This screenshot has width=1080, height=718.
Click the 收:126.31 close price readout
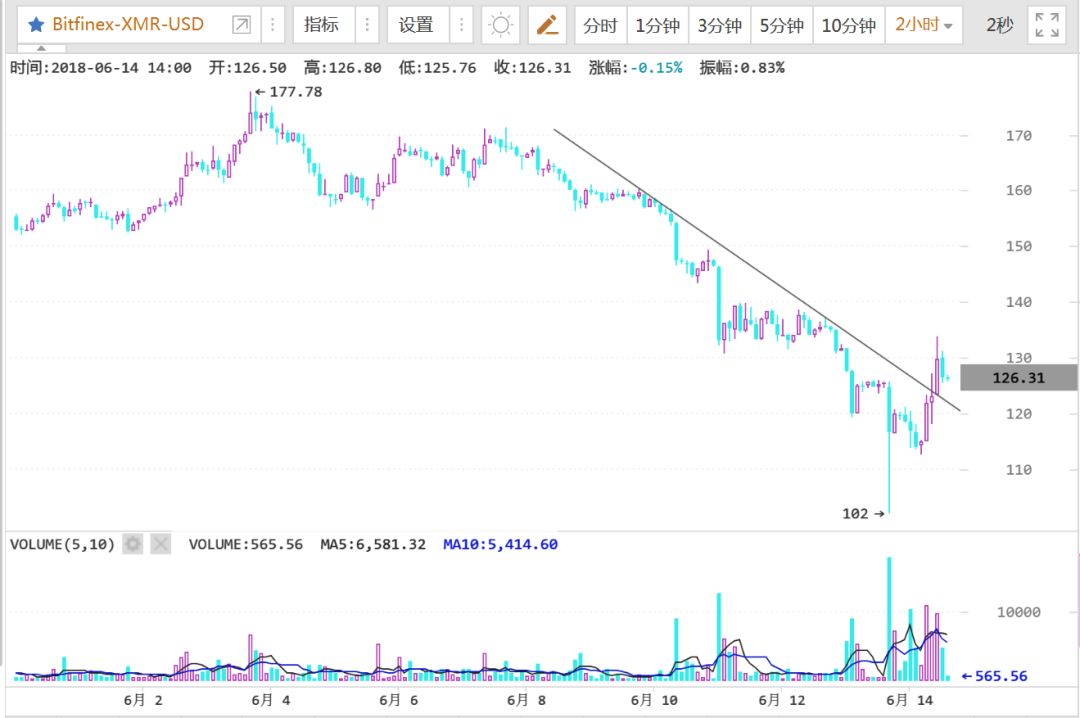[x=532, y=68]
